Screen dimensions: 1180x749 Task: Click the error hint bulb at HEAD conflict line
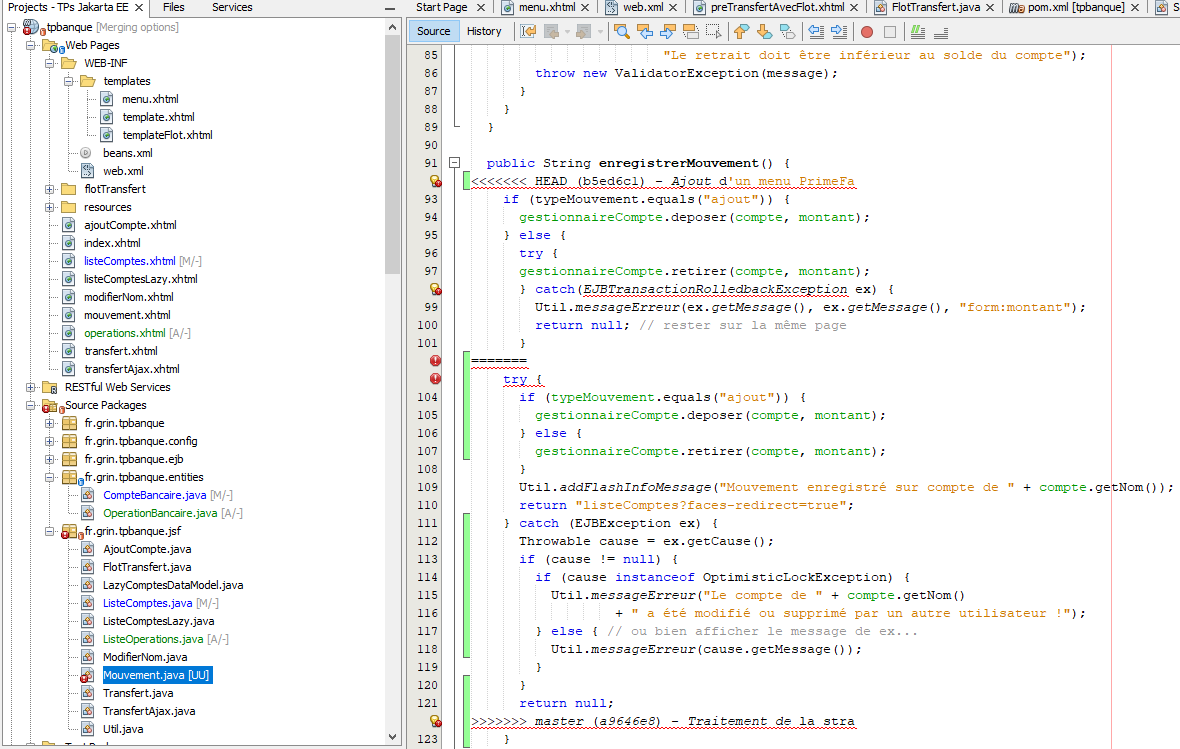[x=435, y=181]
